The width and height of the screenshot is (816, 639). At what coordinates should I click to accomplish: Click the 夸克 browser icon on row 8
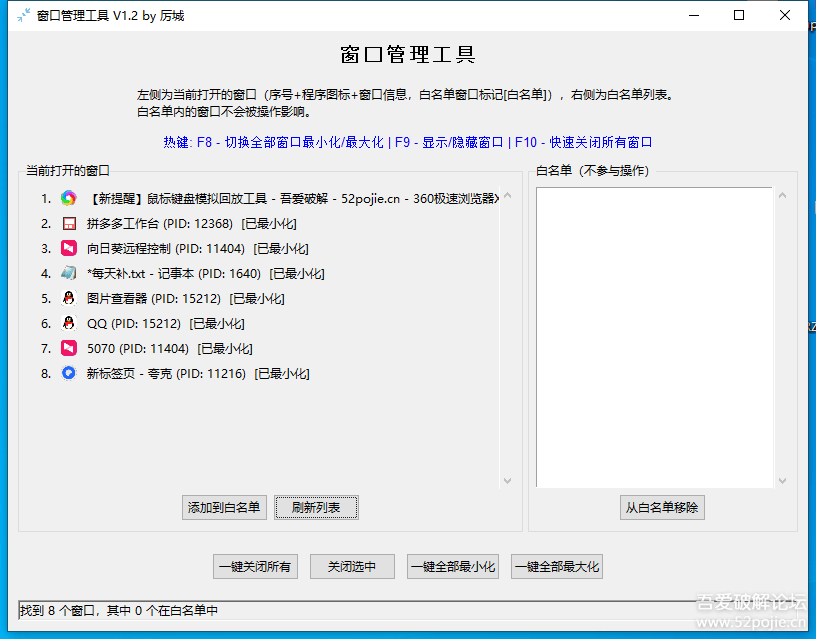point(66,373)
